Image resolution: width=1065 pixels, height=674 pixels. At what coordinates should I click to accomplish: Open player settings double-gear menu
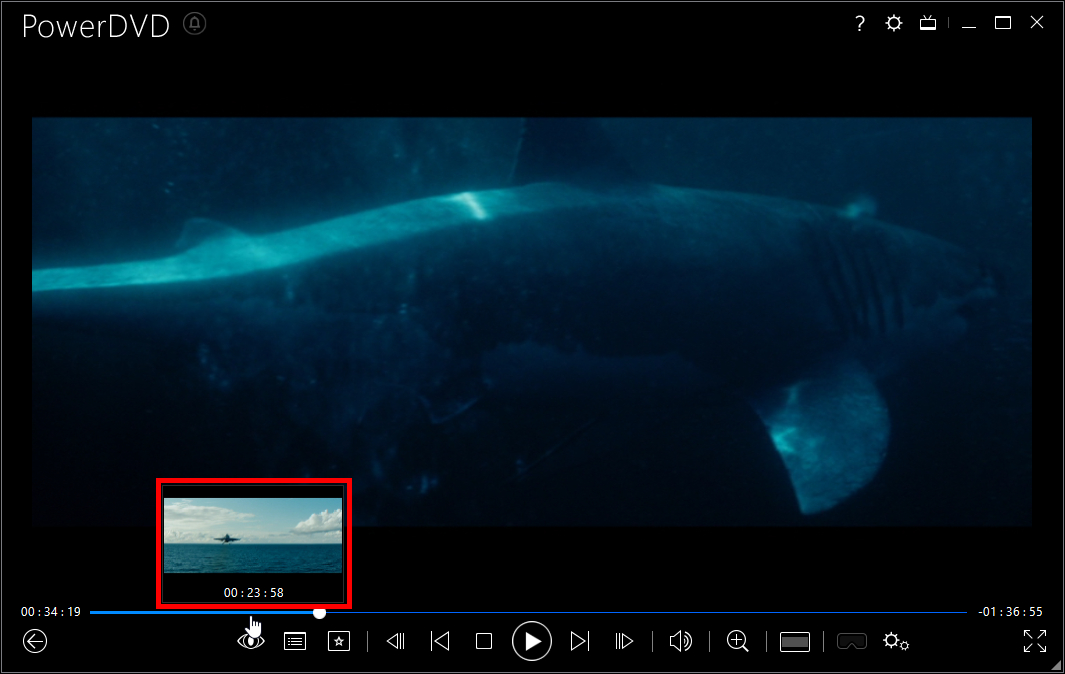coord(895,641)
